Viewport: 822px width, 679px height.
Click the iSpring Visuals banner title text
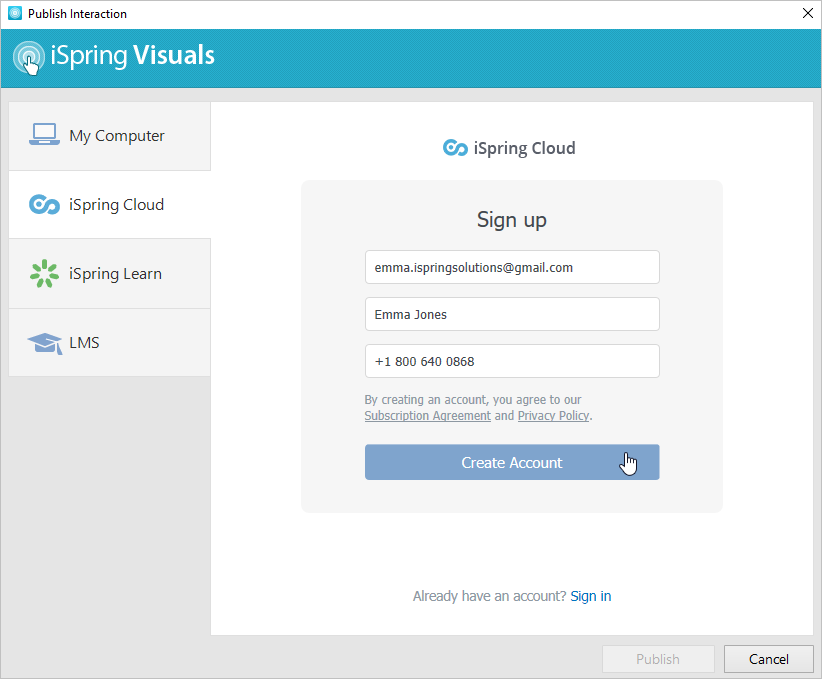[x=133, y=56]
